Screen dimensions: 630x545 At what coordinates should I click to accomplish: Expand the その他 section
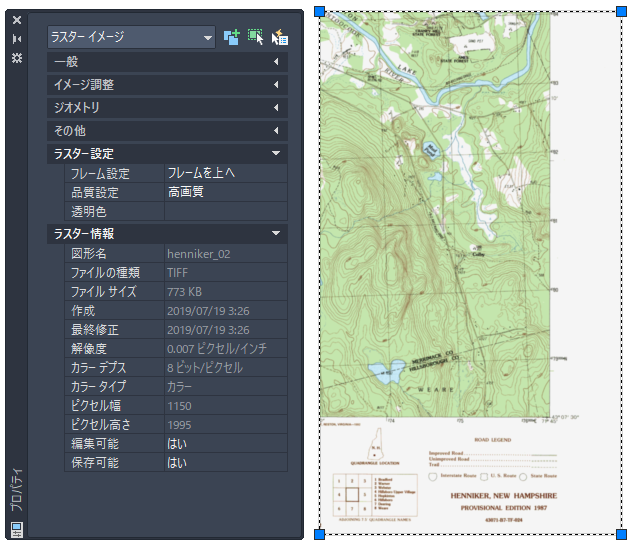pos(167,130)
